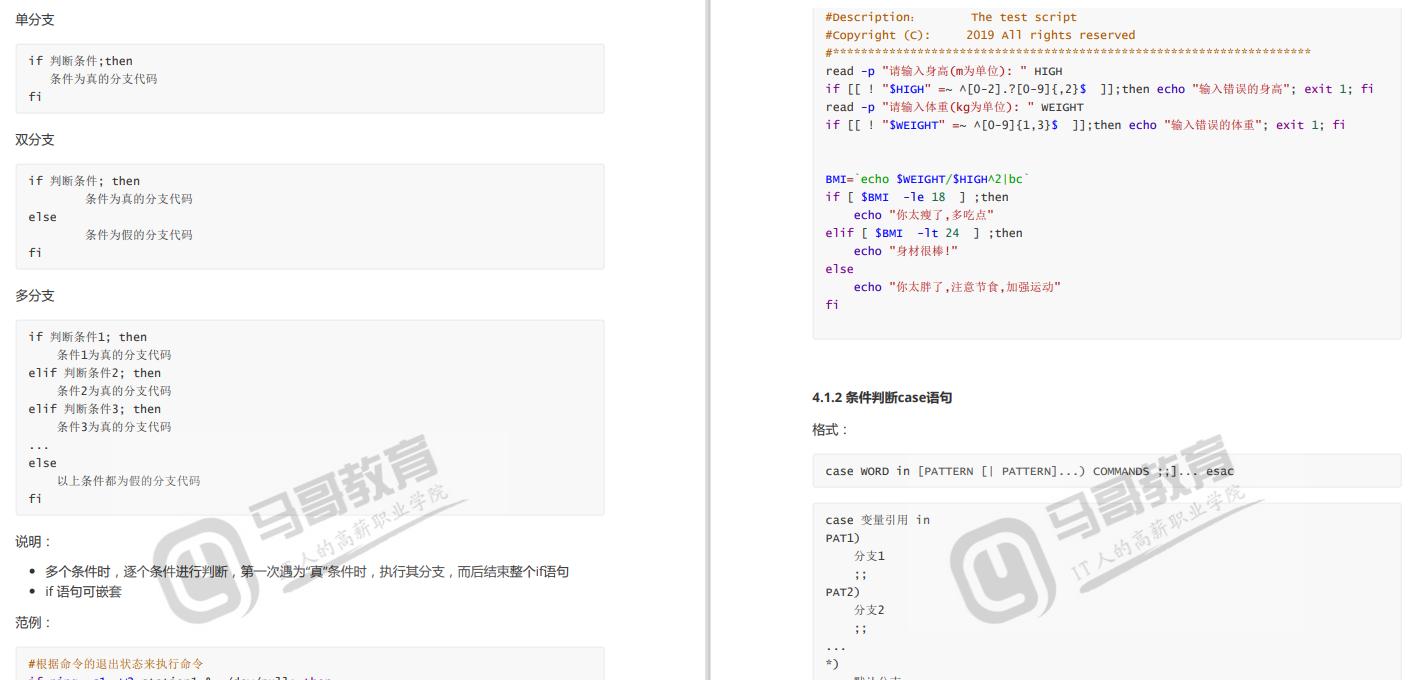Click the default pattern '*)'

[832, 664]
